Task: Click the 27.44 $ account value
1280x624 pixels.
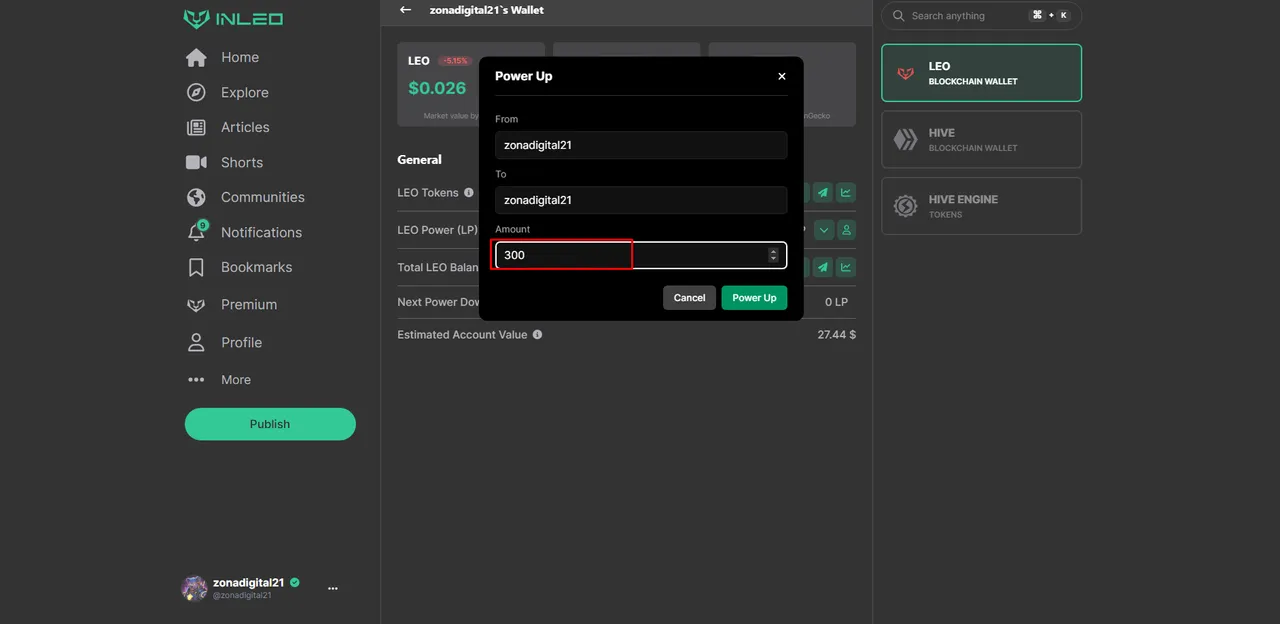Action: tap(836, 335)
